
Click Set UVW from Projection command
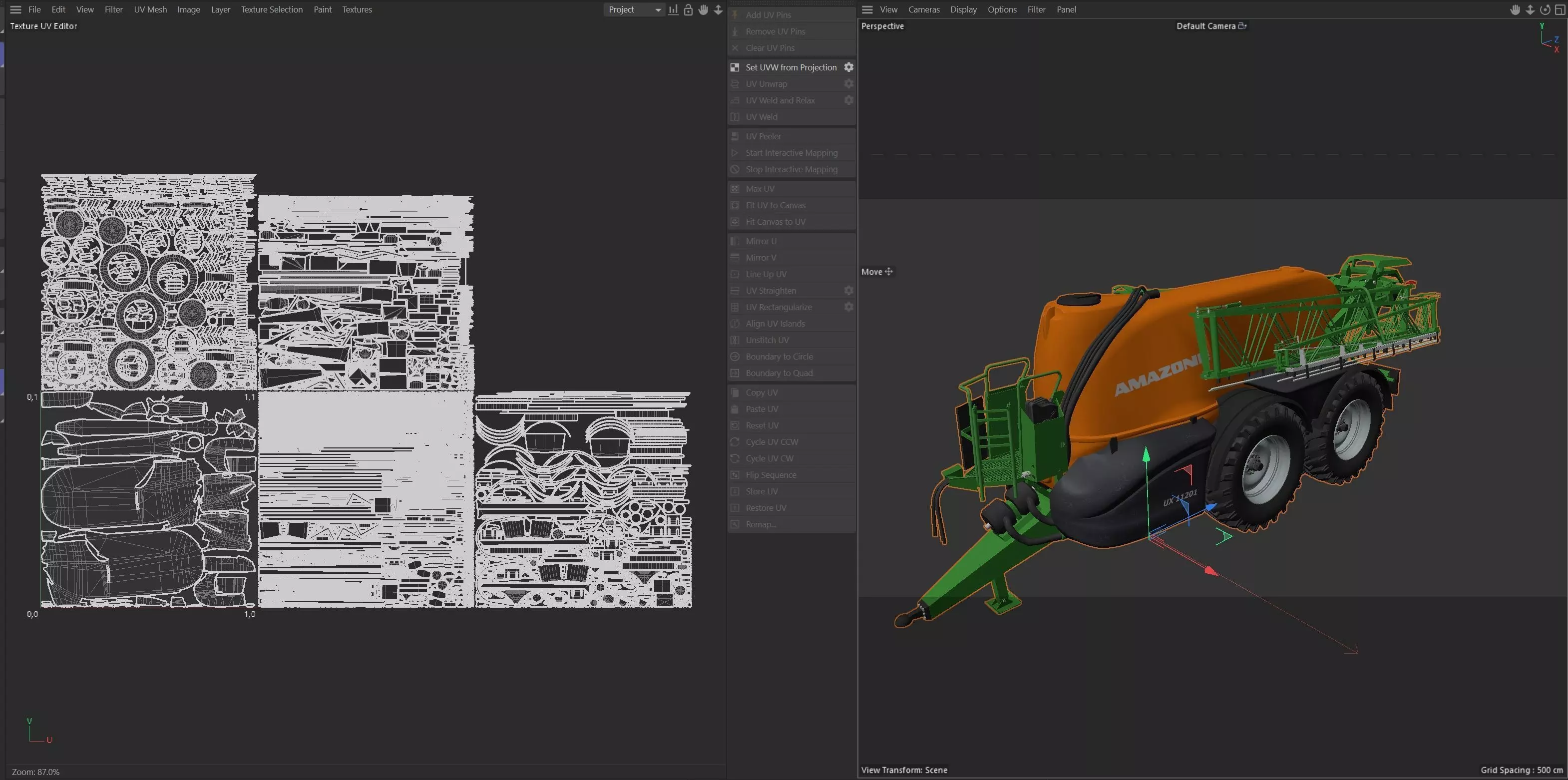click(791, 67)
